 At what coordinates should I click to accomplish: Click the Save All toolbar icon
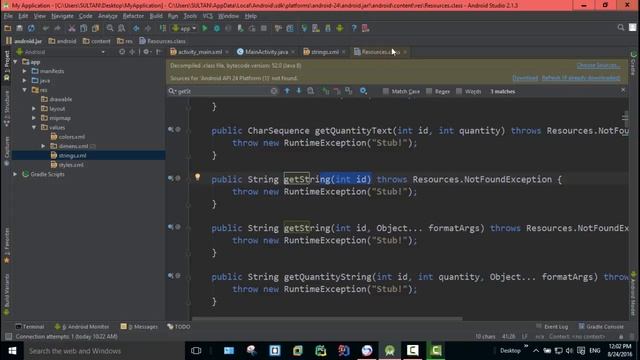pos(19,28)
